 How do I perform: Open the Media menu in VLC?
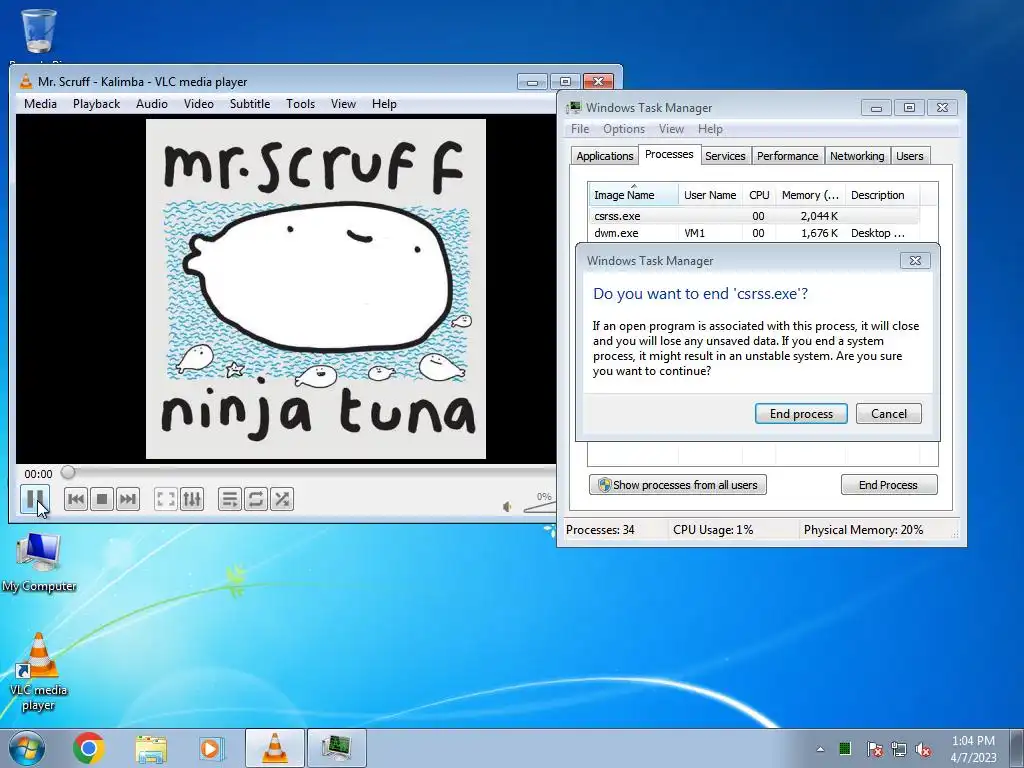point(40,104)
